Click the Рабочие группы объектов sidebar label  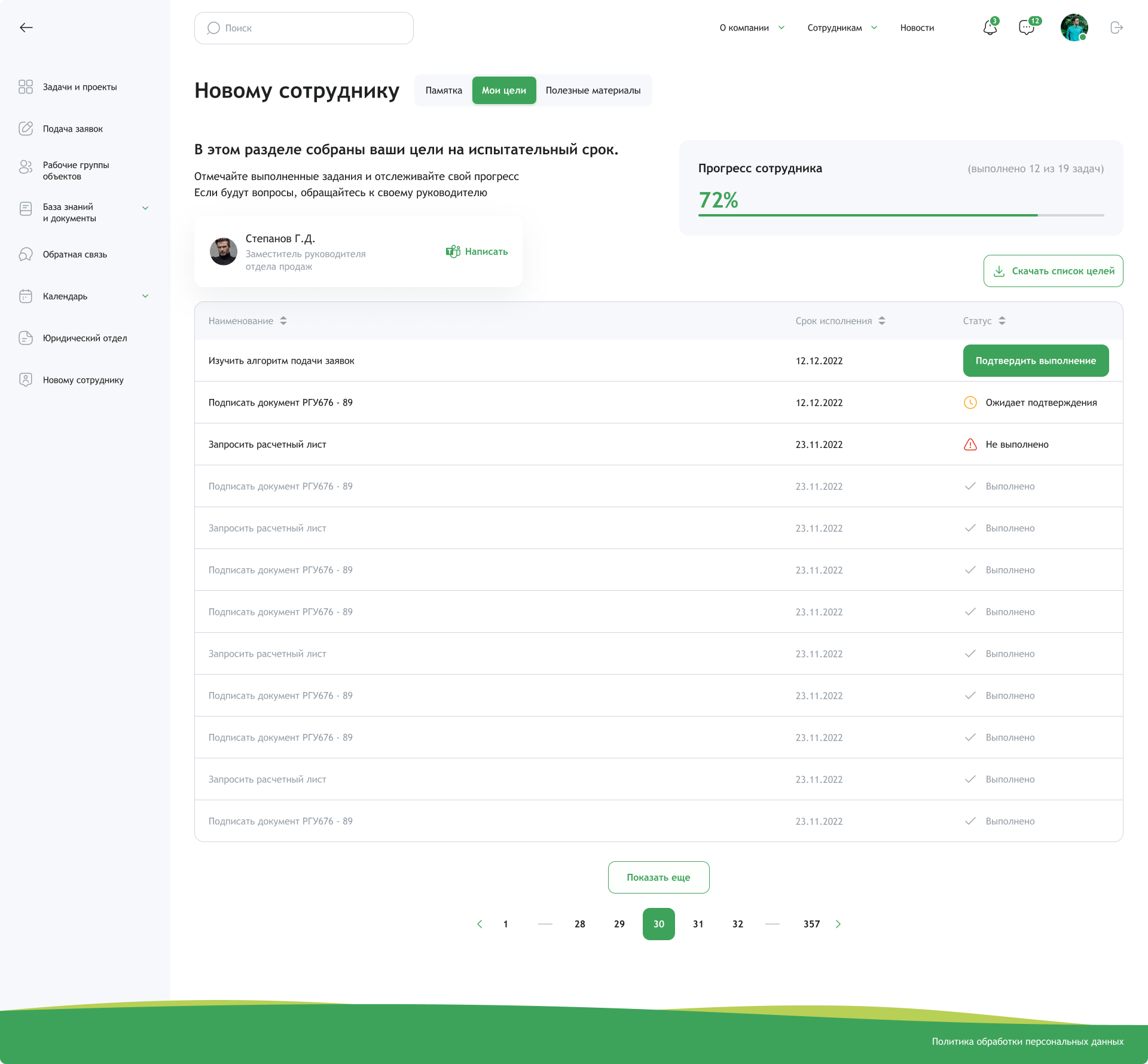[76, 170]
